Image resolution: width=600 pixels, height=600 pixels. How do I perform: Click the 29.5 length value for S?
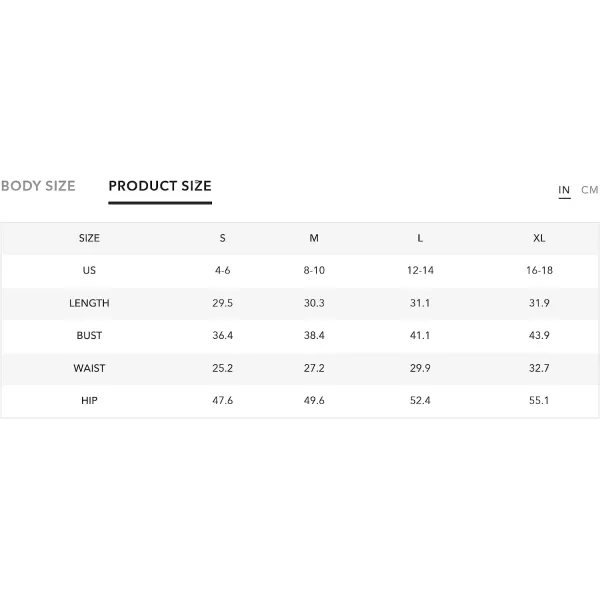coord(222,303)
